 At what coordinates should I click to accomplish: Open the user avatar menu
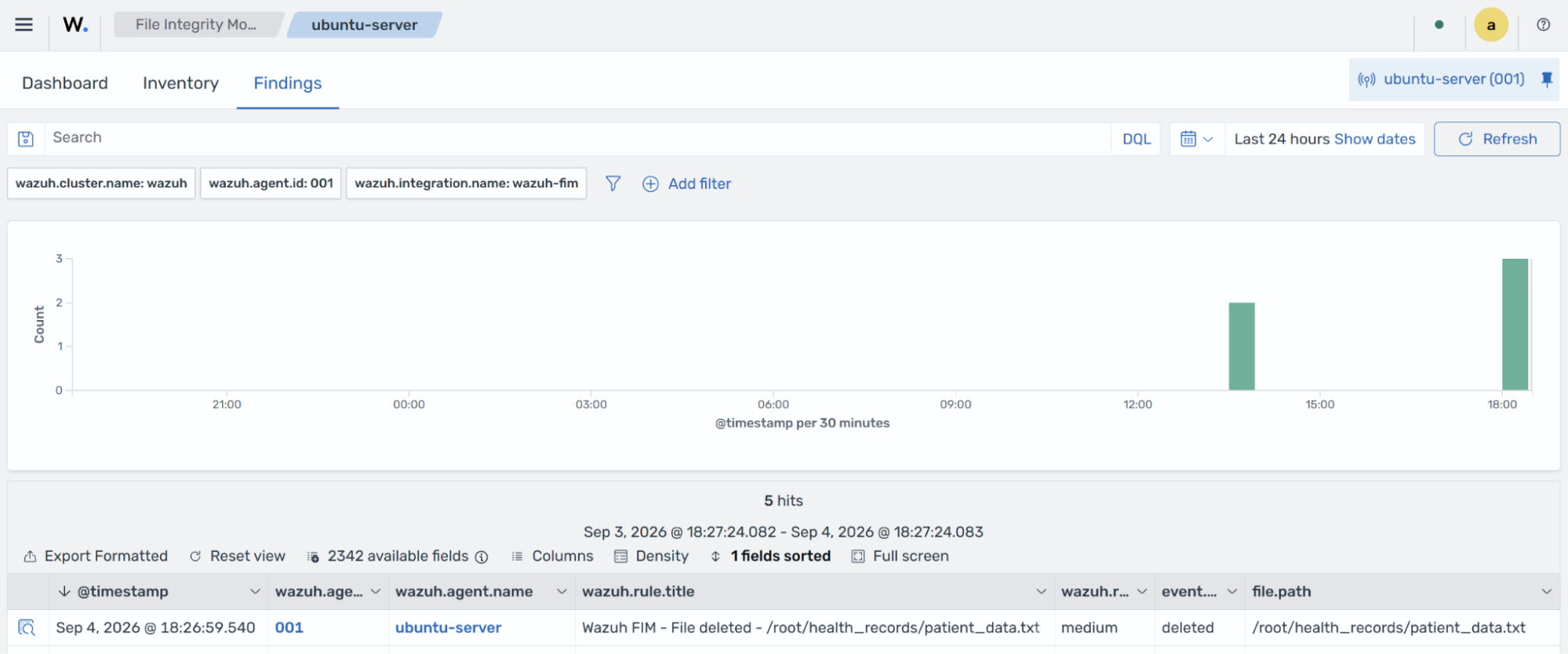tap(1490, 25)
